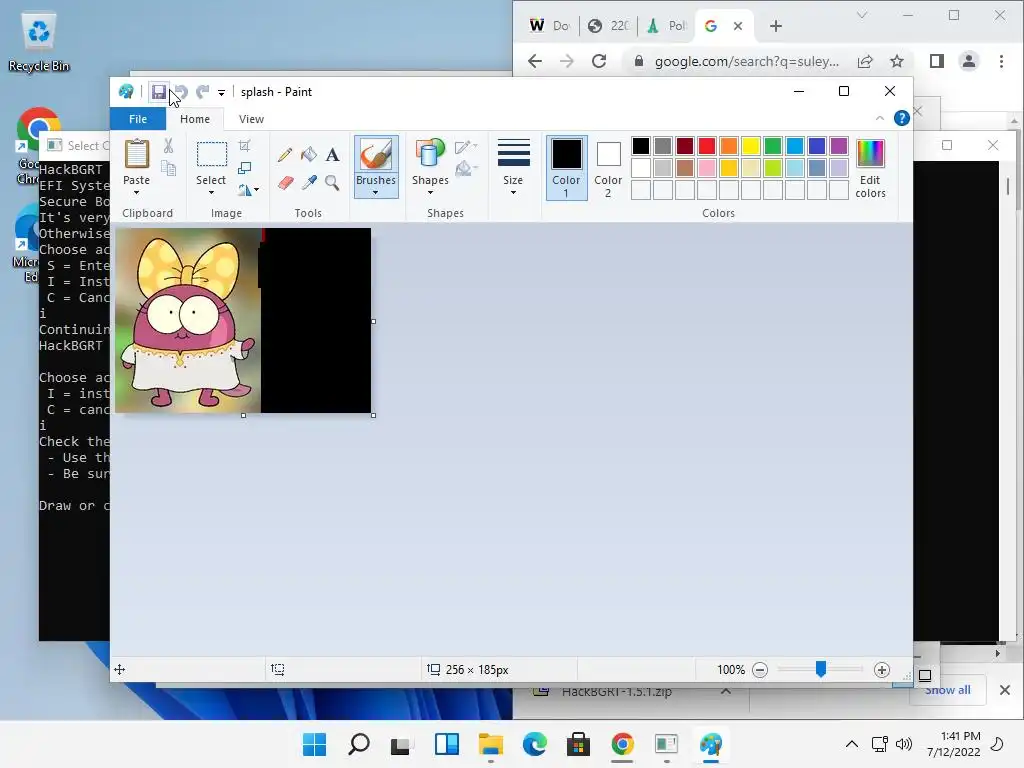The height and width of the screenshot is (768, 1024).
Task: Expand the Shapes dropdown arrow
Action: point(430,192)
